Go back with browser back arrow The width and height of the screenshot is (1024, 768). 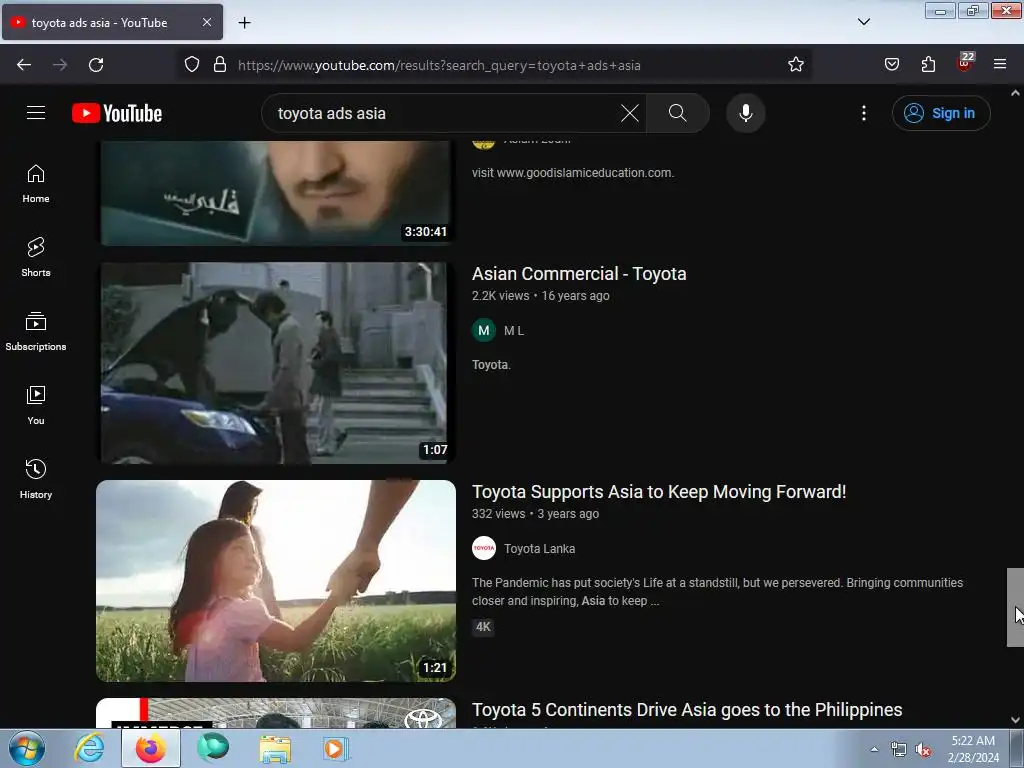[24, 65]
